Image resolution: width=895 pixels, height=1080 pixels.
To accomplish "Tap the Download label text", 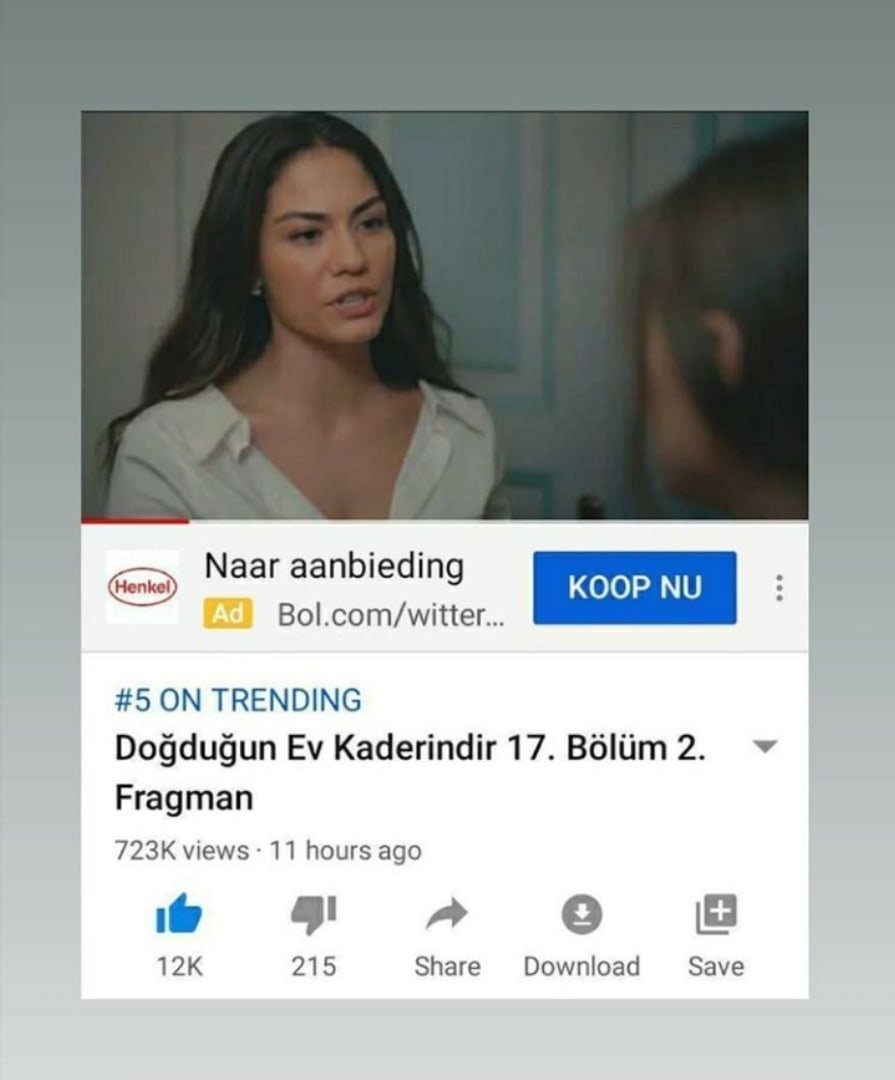I will (582, 966).
